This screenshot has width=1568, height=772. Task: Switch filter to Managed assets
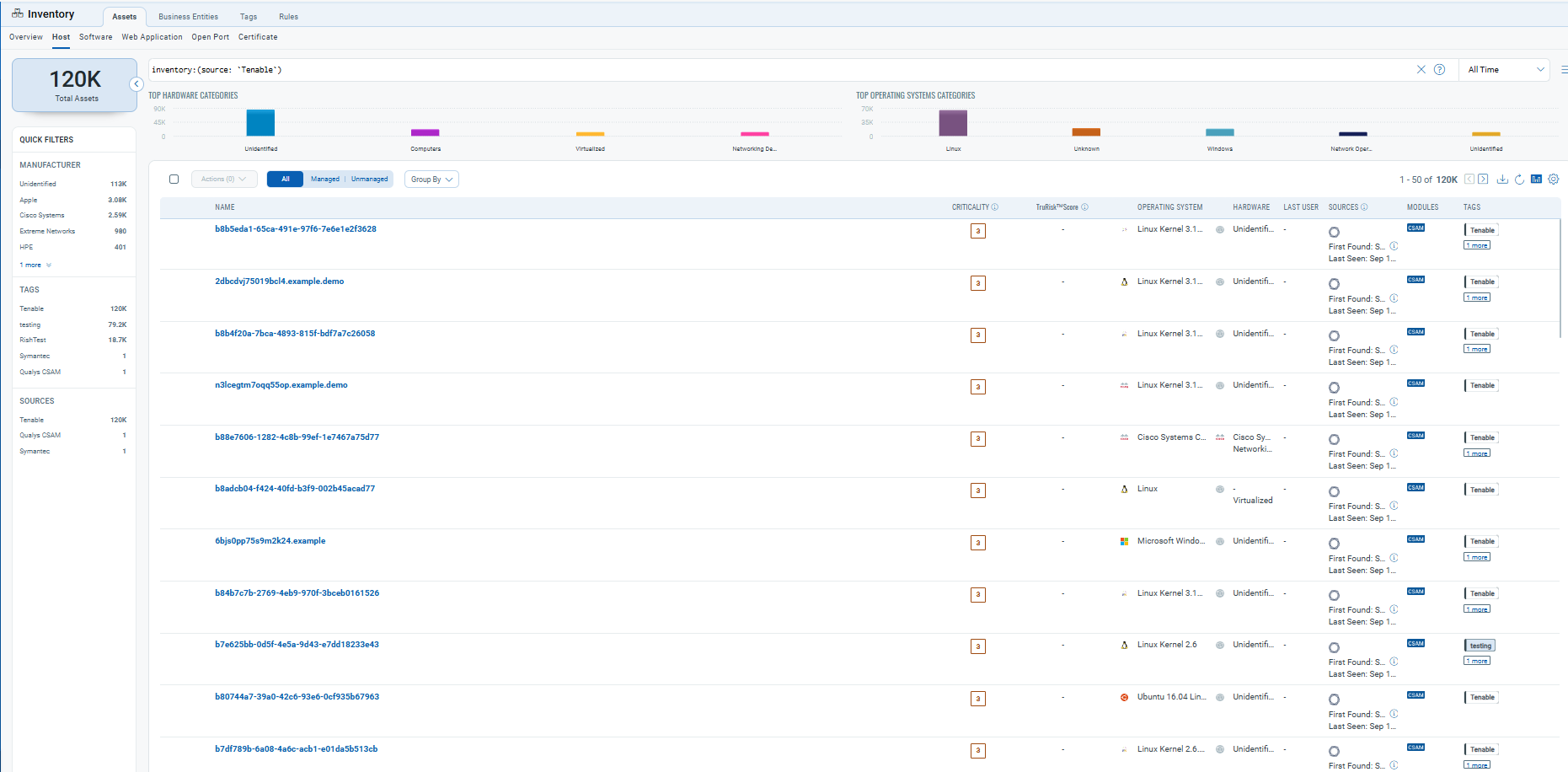pos(324,180)
